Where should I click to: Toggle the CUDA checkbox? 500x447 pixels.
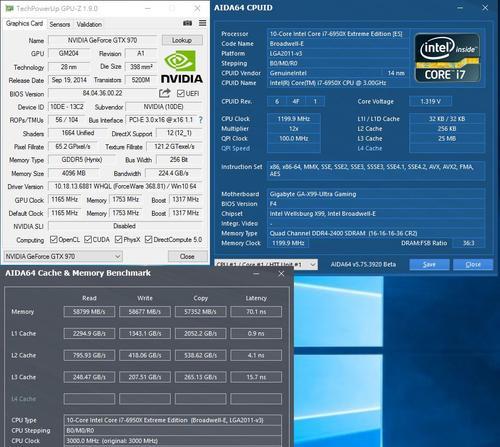tap(88, 239)
